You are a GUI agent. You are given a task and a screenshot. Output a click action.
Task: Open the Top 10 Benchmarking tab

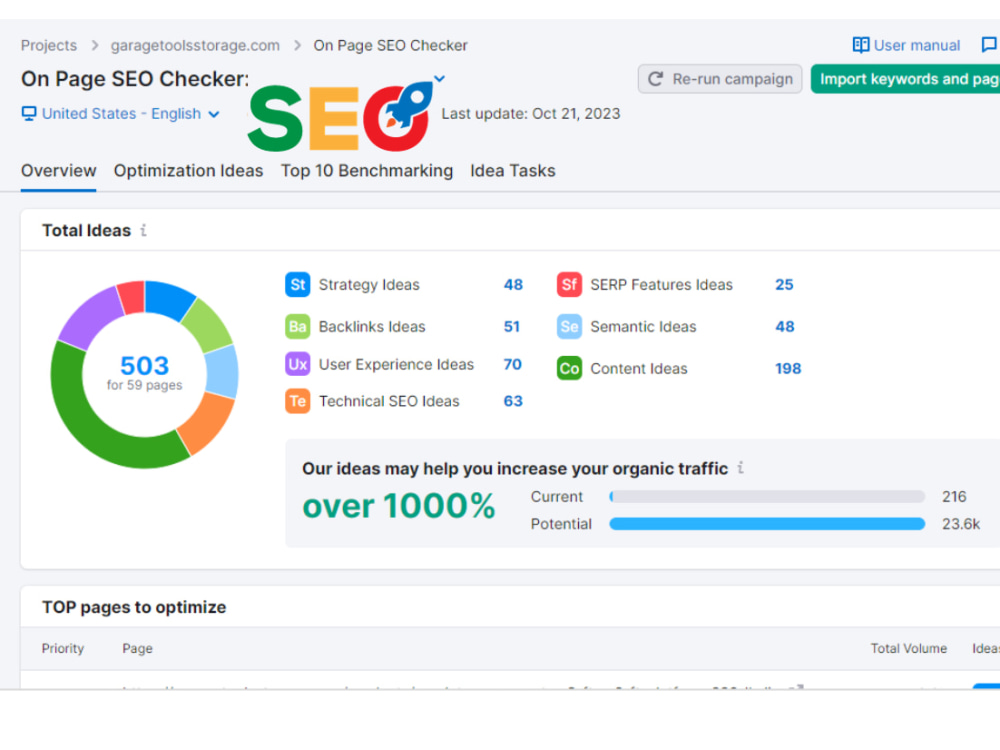(x=367, y=171)
